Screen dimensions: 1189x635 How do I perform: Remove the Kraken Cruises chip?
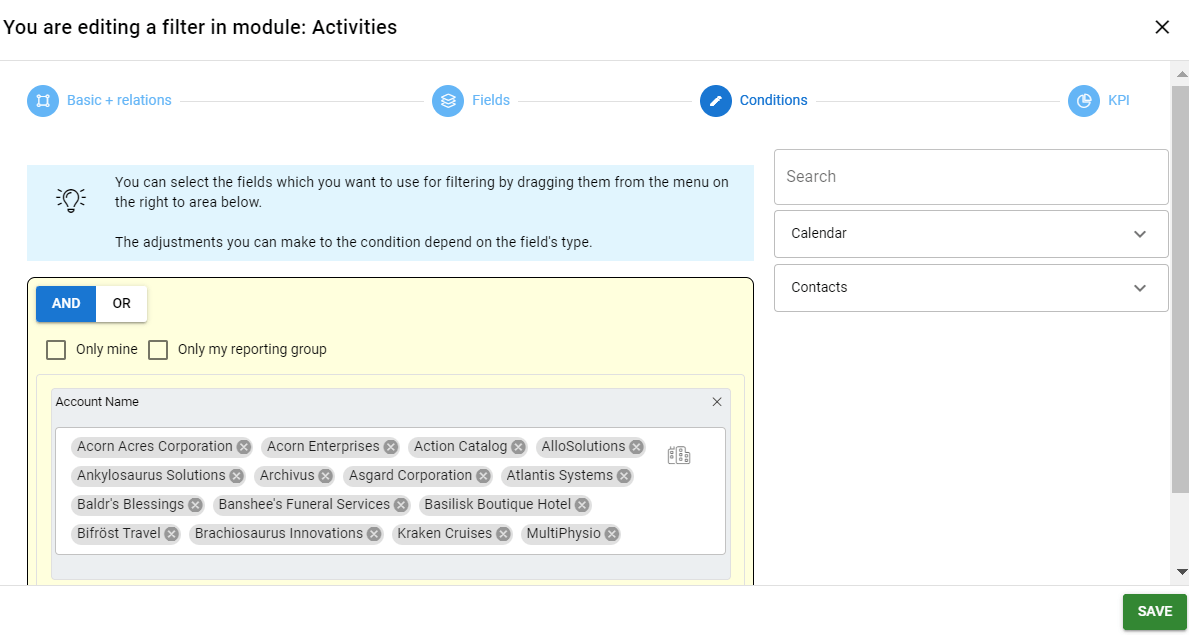click(504, 533)
